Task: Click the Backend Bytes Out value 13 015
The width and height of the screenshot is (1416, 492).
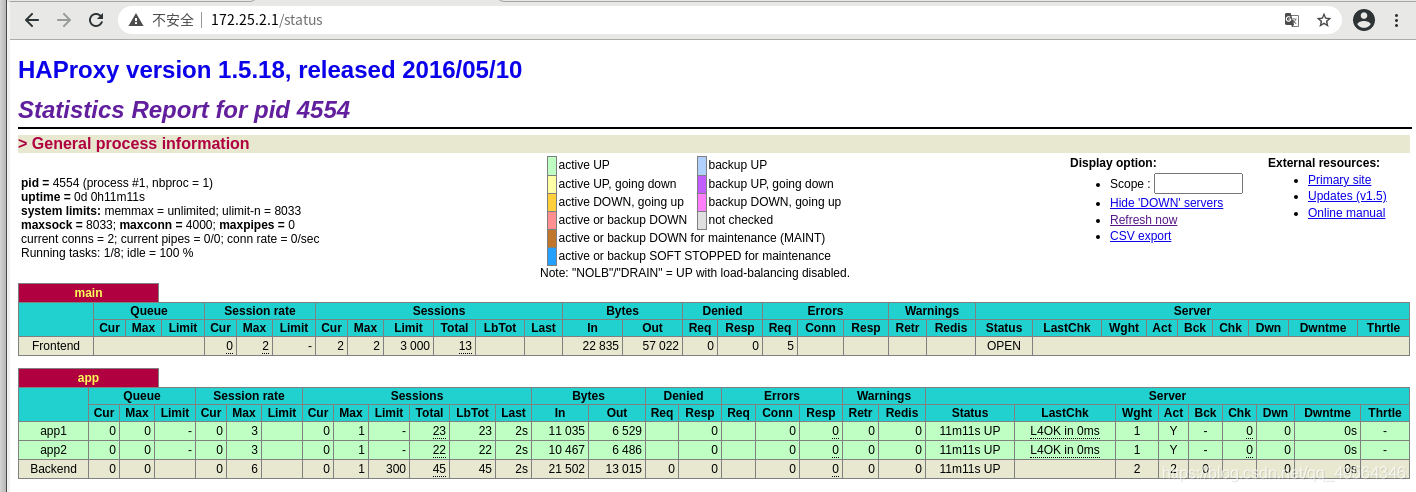Action: pos(622,469)
